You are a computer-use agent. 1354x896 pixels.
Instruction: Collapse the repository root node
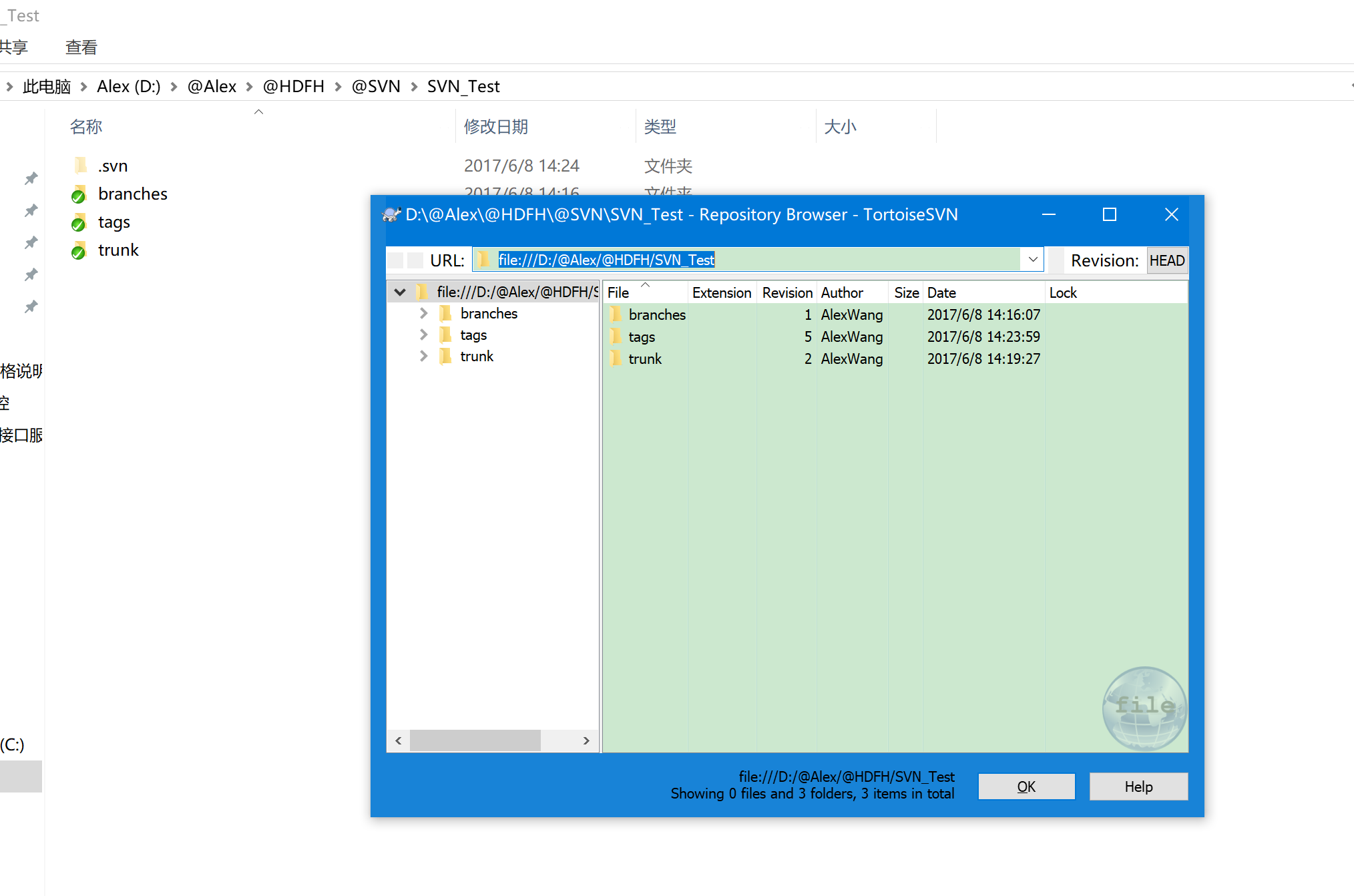tap(399, 292)
